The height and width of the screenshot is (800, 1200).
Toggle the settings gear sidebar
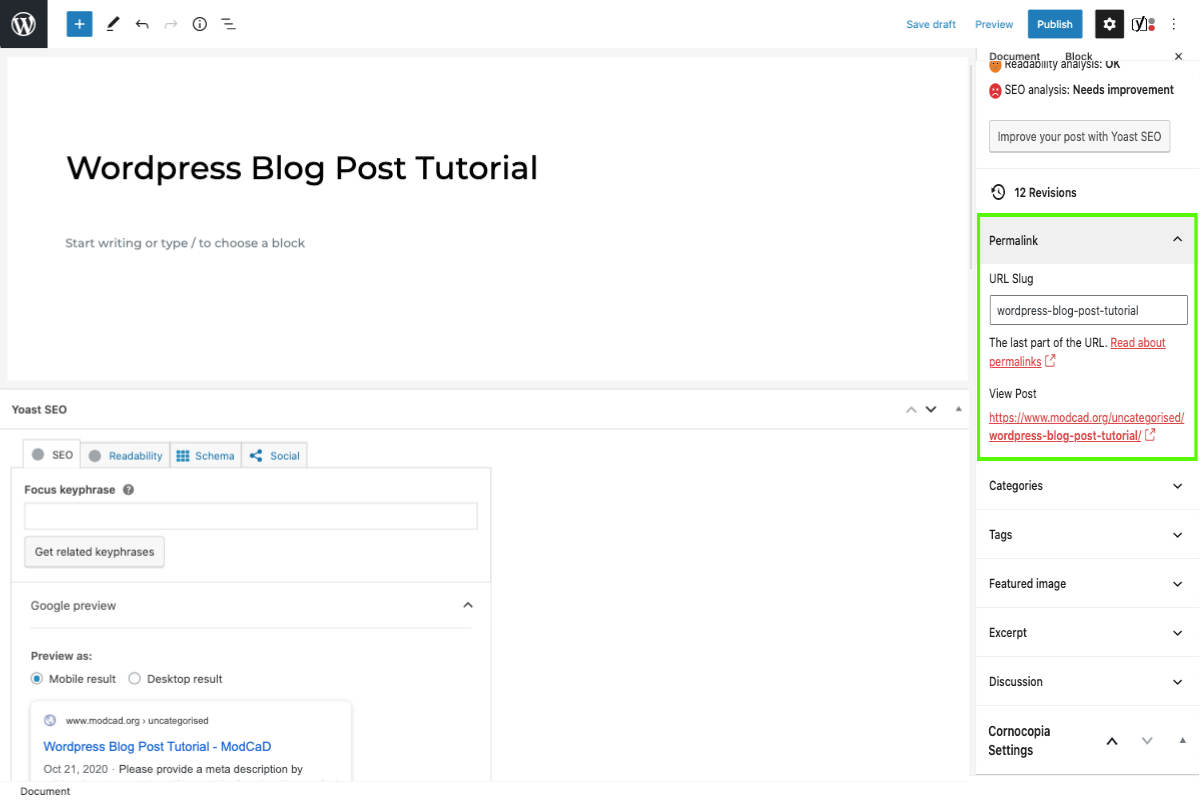tap(1109, 24)
